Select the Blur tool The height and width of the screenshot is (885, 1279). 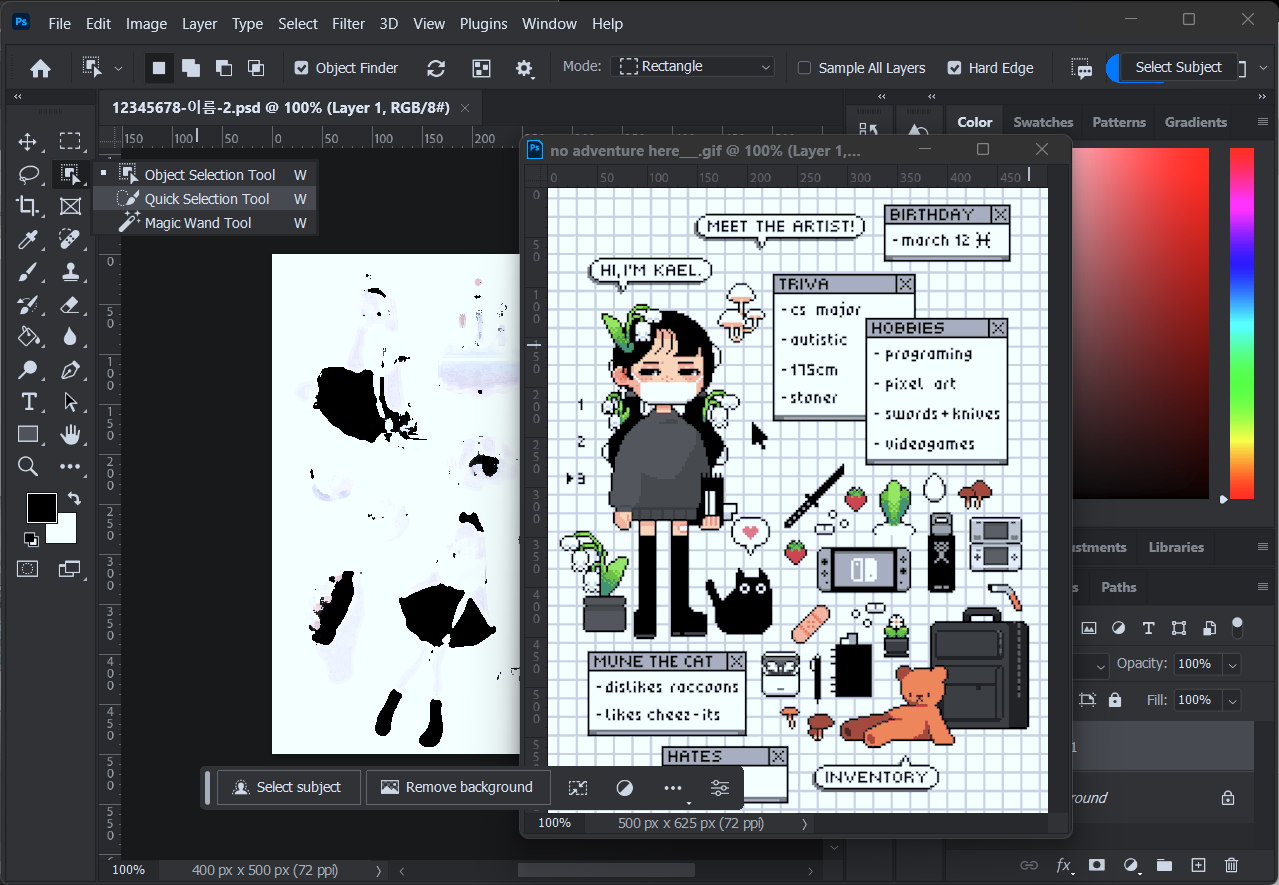pos(70,337)
